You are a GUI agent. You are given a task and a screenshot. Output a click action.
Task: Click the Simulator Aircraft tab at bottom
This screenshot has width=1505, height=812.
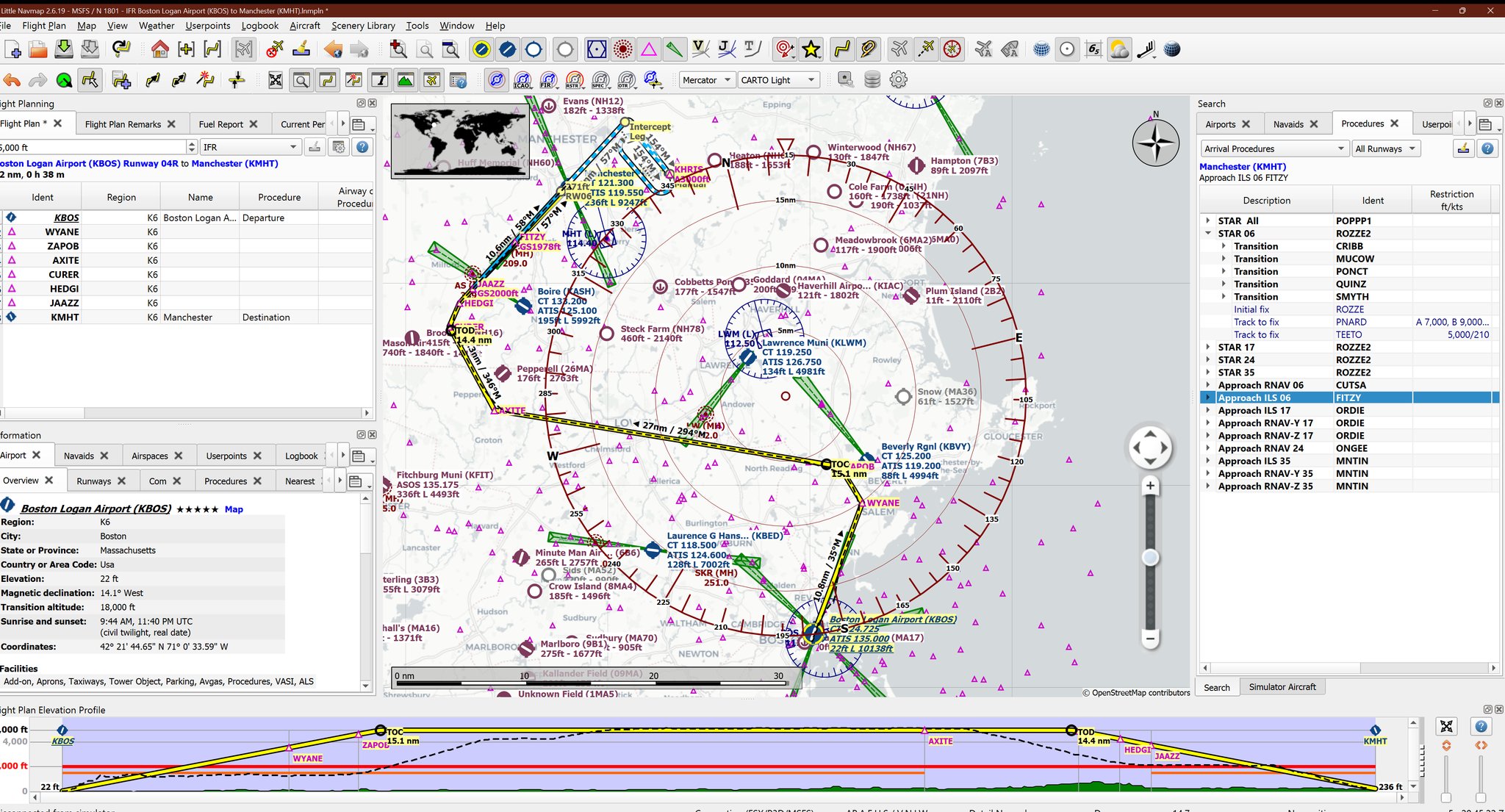[x=1282, y=687]
